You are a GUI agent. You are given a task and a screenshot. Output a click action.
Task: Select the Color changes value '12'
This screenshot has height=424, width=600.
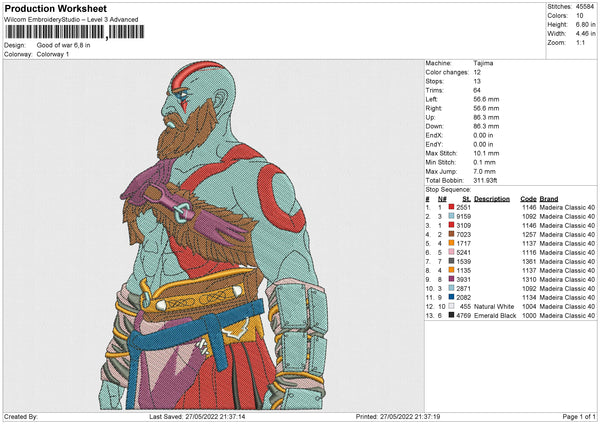pos(477,72)
